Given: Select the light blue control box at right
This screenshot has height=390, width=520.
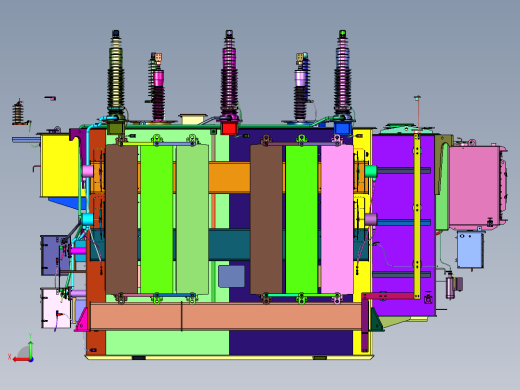Looking at the screenshot, I should [470, 249].
